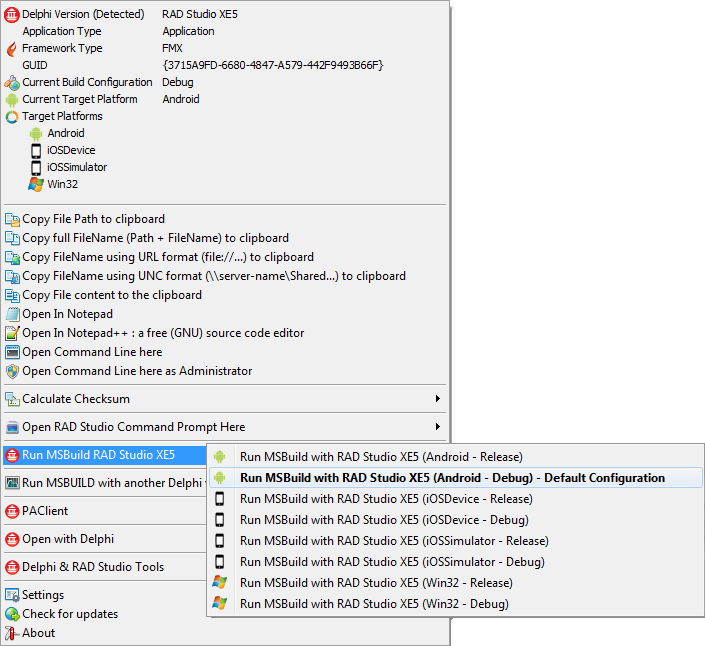The width and height of the screenshot is (705, 646).
Task: Run MSBuild for iOSSimulator - Debug
Action: [455, 561]
